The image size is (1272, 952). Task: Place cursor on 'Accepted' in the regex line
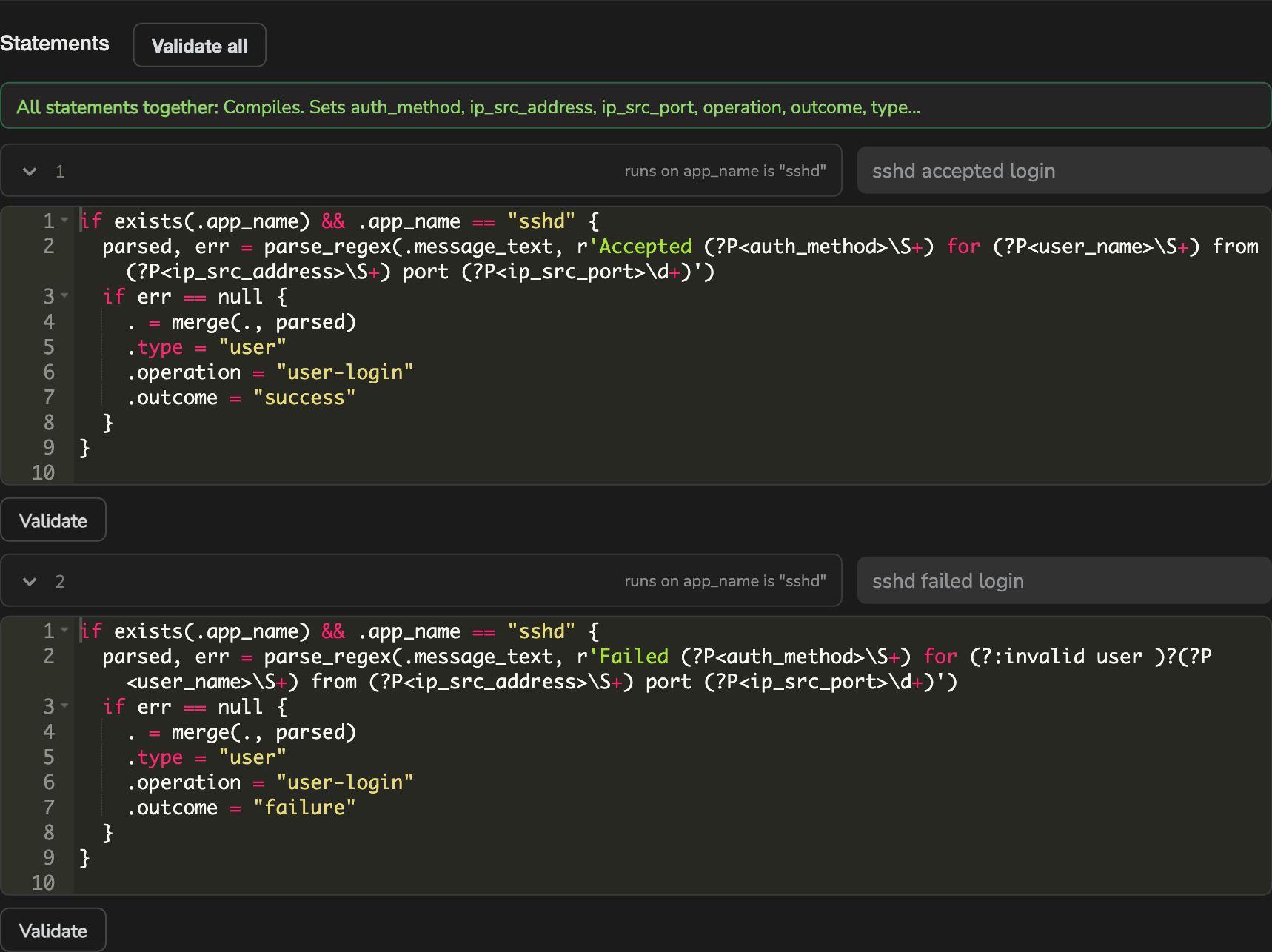coord(645,247)
